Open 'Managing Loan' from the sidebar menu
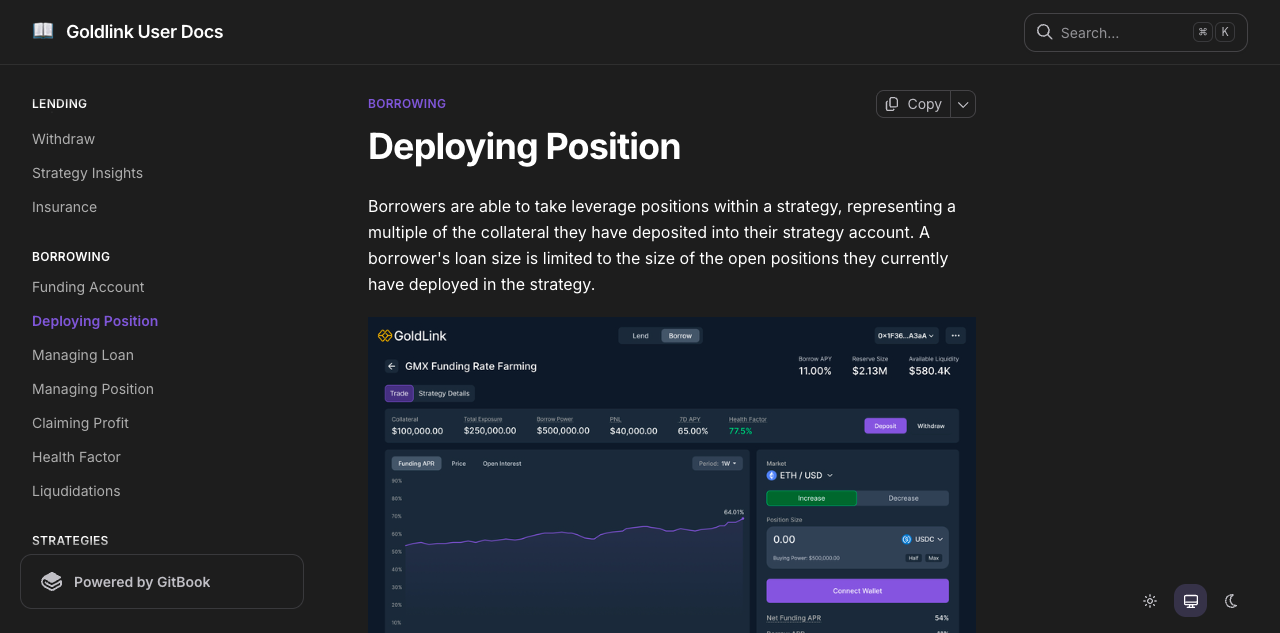The image size is (1280, 633). point(83,355)
